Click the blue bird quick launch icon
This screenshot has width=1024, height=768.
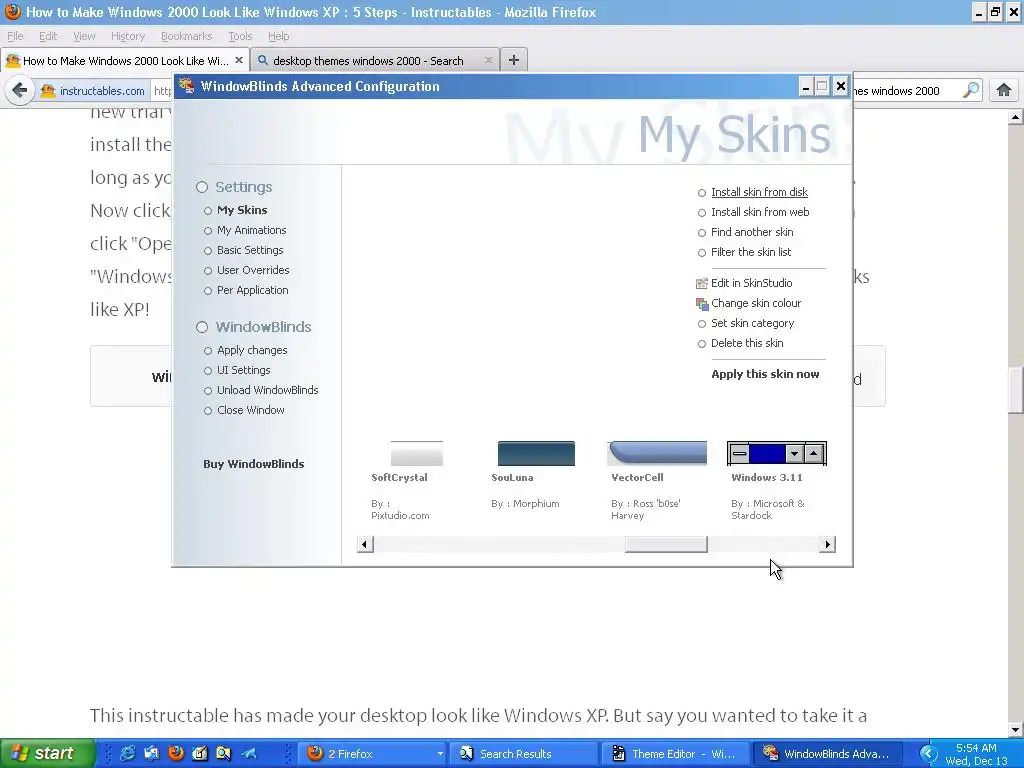(249, 753)
